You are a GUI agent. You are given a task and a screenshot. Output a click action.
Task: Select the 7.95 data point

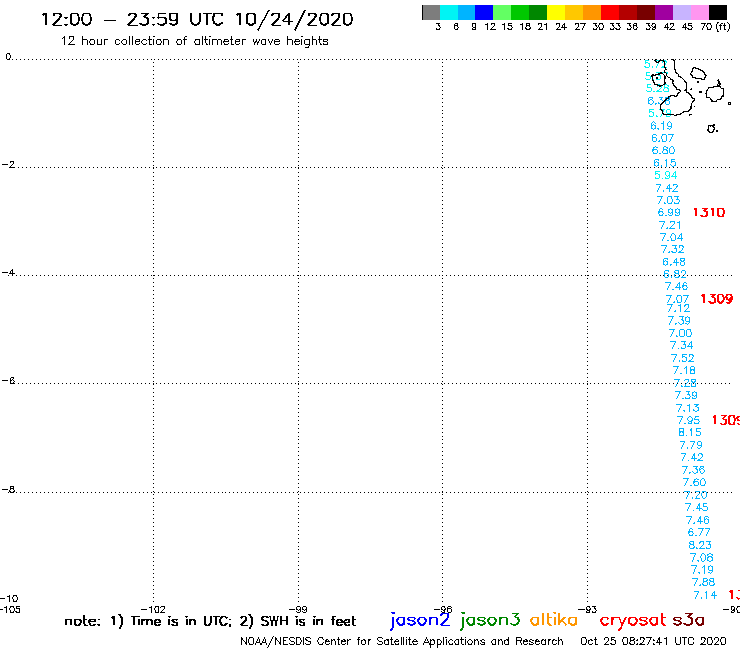[689, 420]
